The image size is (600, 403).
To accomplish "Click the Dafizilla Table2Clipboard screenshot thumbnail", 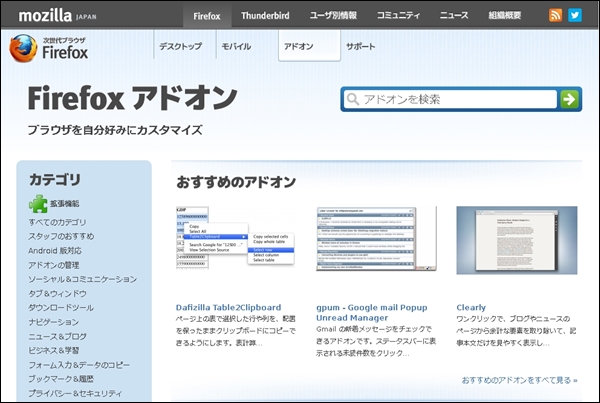I will 235,237.
